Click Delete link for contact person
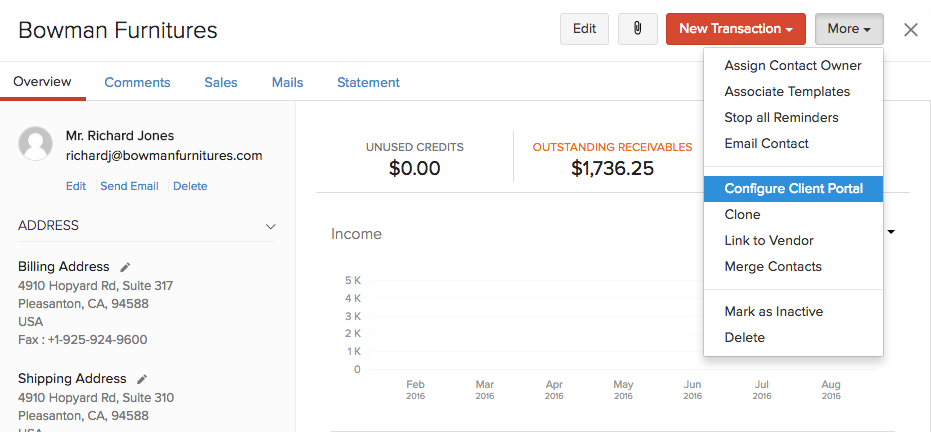The height and width of the screenshot is (432, 931). click(x=190, y=186)
